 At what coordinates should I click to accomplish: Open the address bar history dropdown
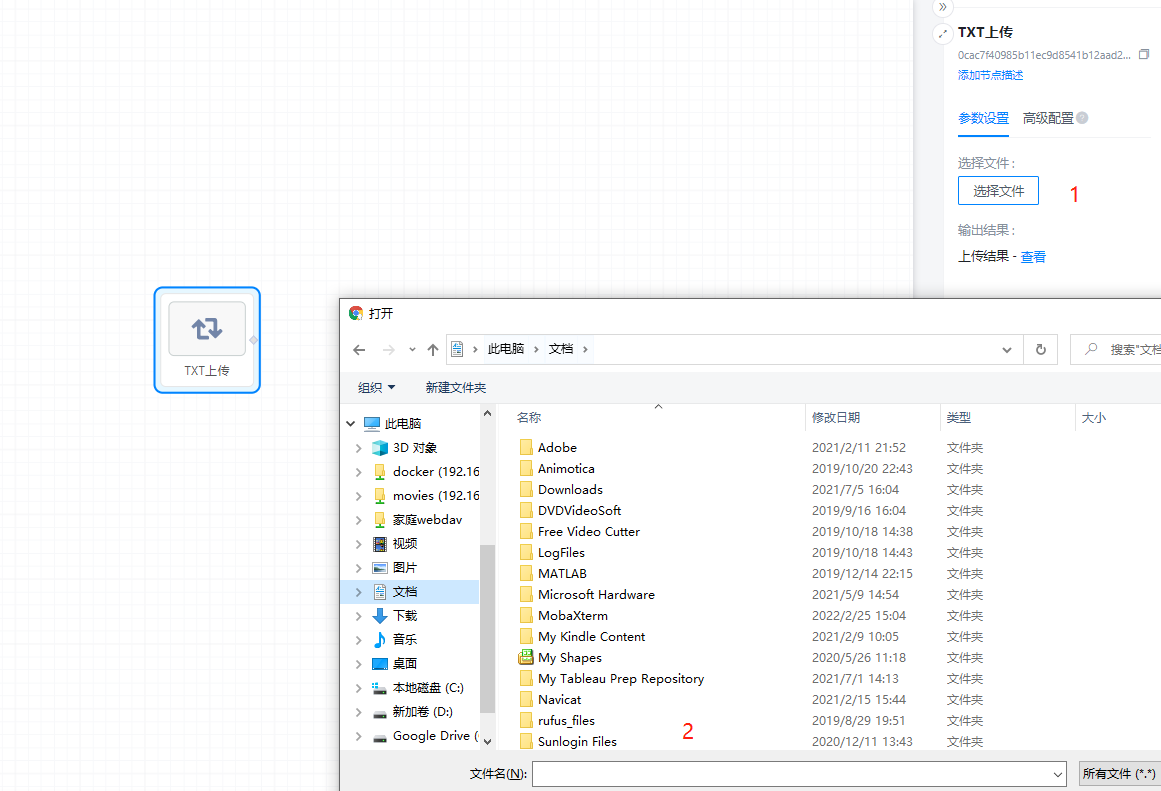(x=1007, y=350)
